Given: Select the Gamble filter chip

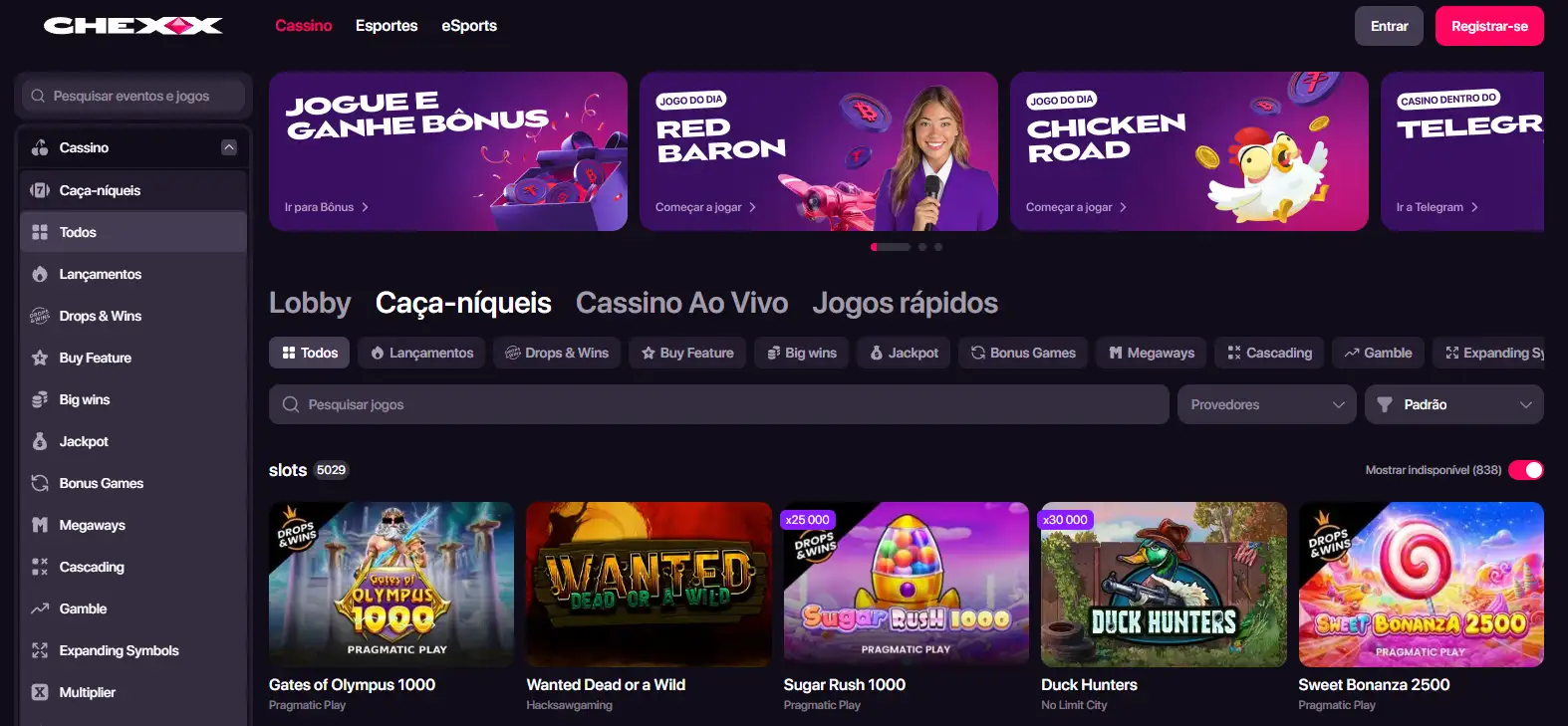Looking at the screenshot, I should pyautogui.click(x=1378, y=353).
